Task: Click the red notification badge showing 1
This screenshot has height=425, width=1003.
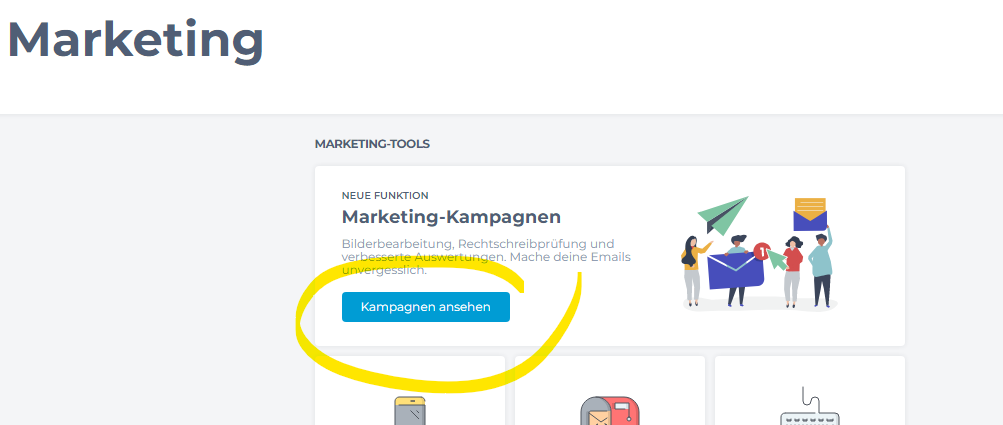Action: pos(761,253)
